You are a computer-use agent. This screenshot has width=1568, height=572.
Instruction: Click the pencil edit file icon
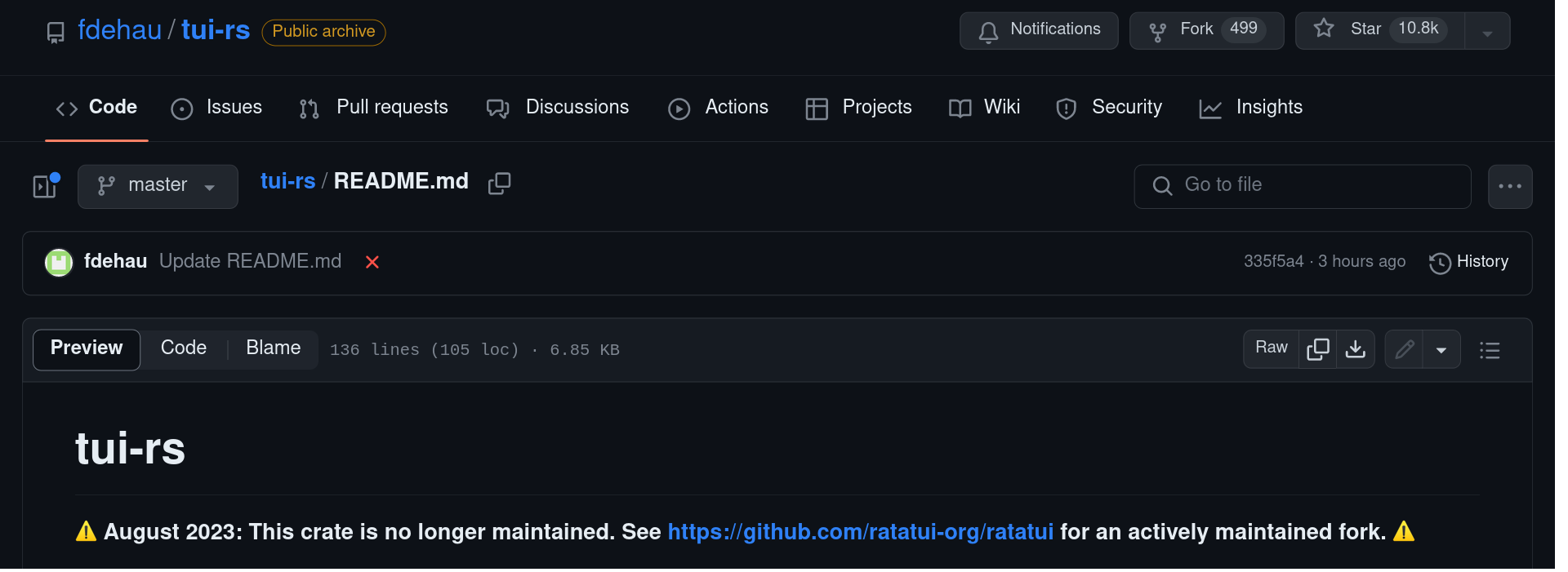pos(1404,349)
